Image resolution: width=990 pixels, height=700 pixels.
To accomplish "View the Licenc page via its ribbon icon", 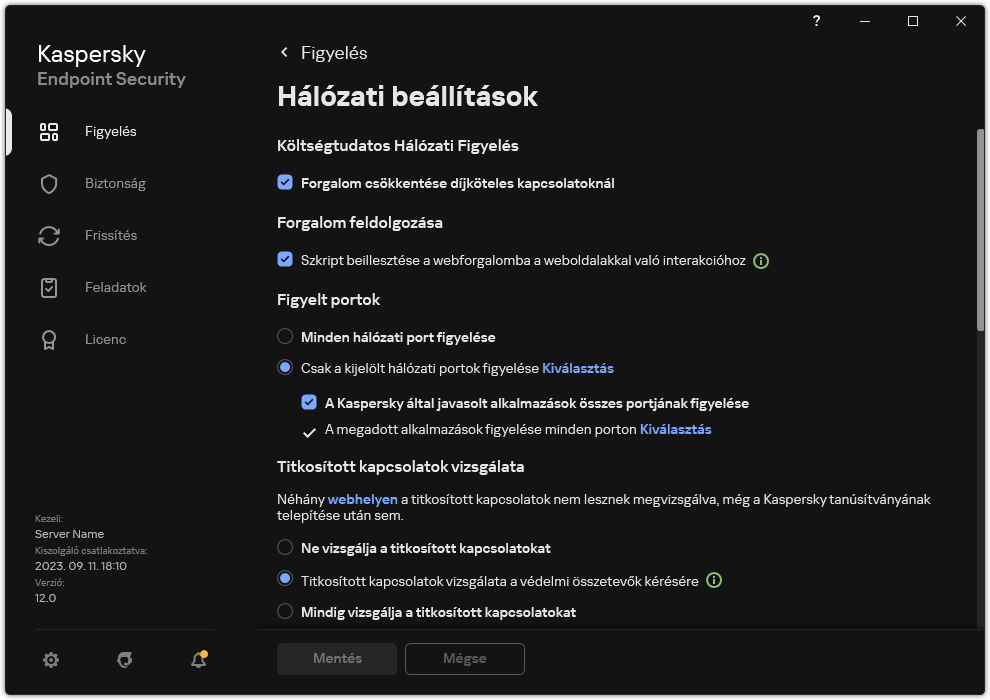I will 105,339.
